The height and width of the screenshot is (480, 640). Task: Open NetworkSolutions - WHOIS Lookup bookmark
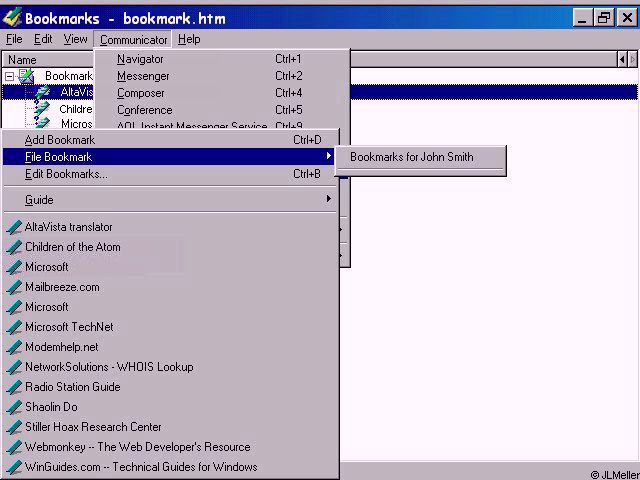click(x=171, y=367)
